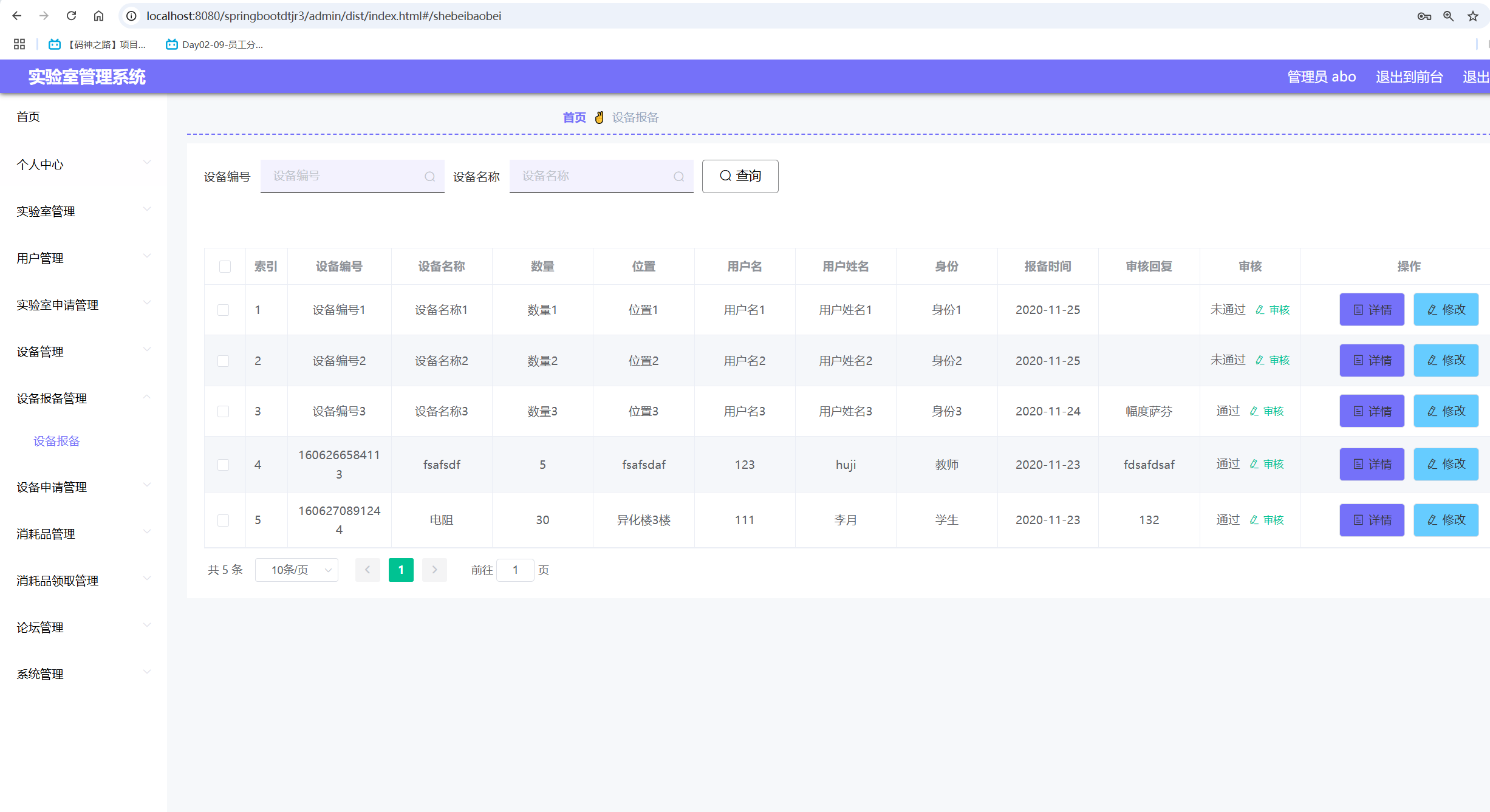Open 详情 for 设备名称3 row
The width and height of the screenshot is (1490, 812).
[1372, 411]
